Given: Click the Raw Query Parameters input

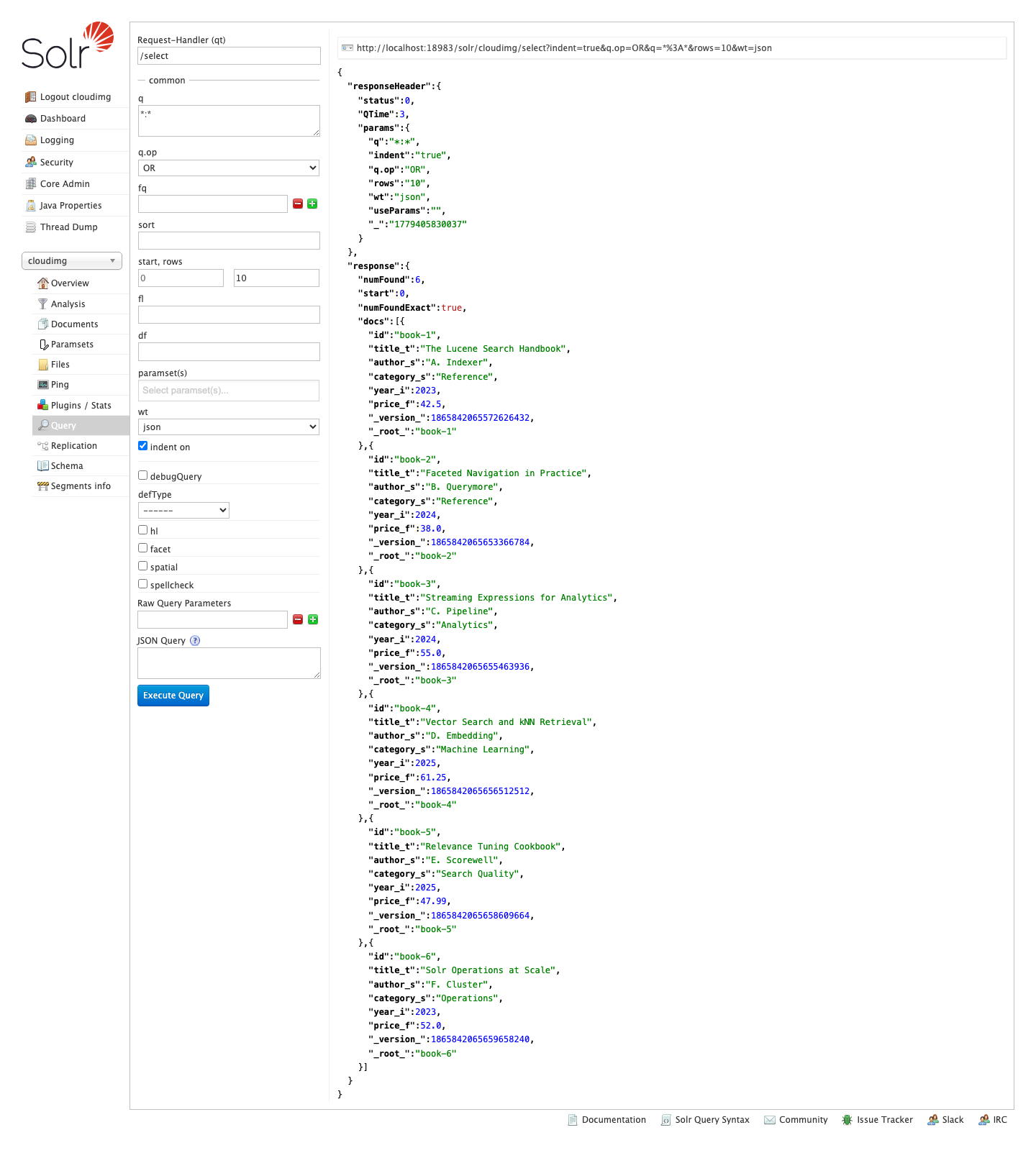Looking at the screenshot, I should pos(213,620).
